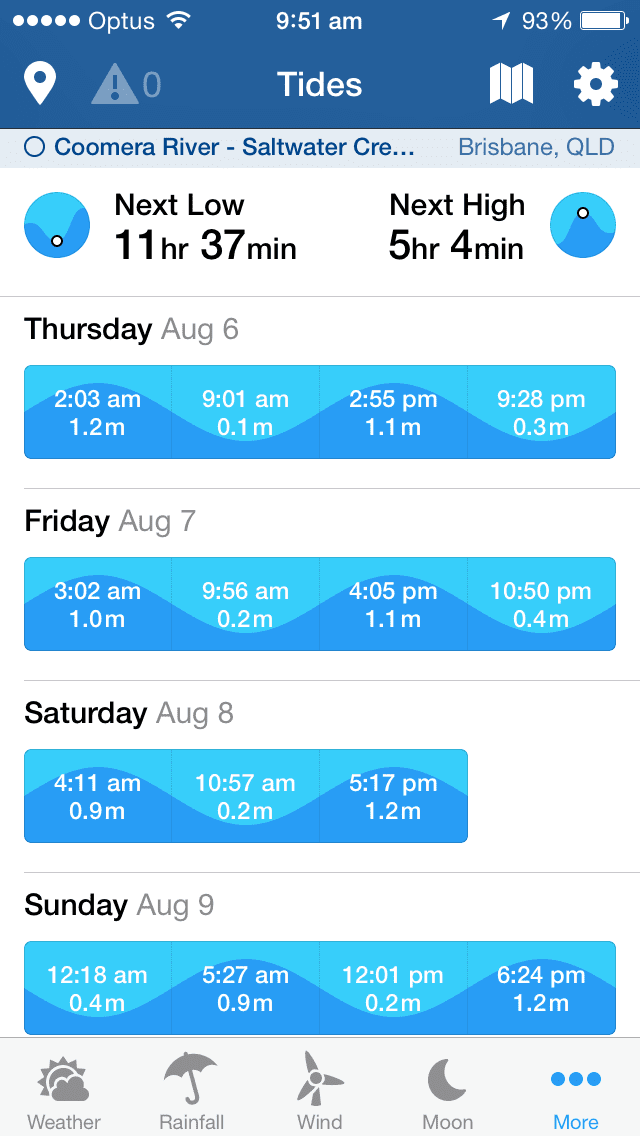This screenshot has width=640, height=1136.
Task: Select Saturday's 5:17 pm tide cell
Action: pyautogui.click(x=393, y=796)
